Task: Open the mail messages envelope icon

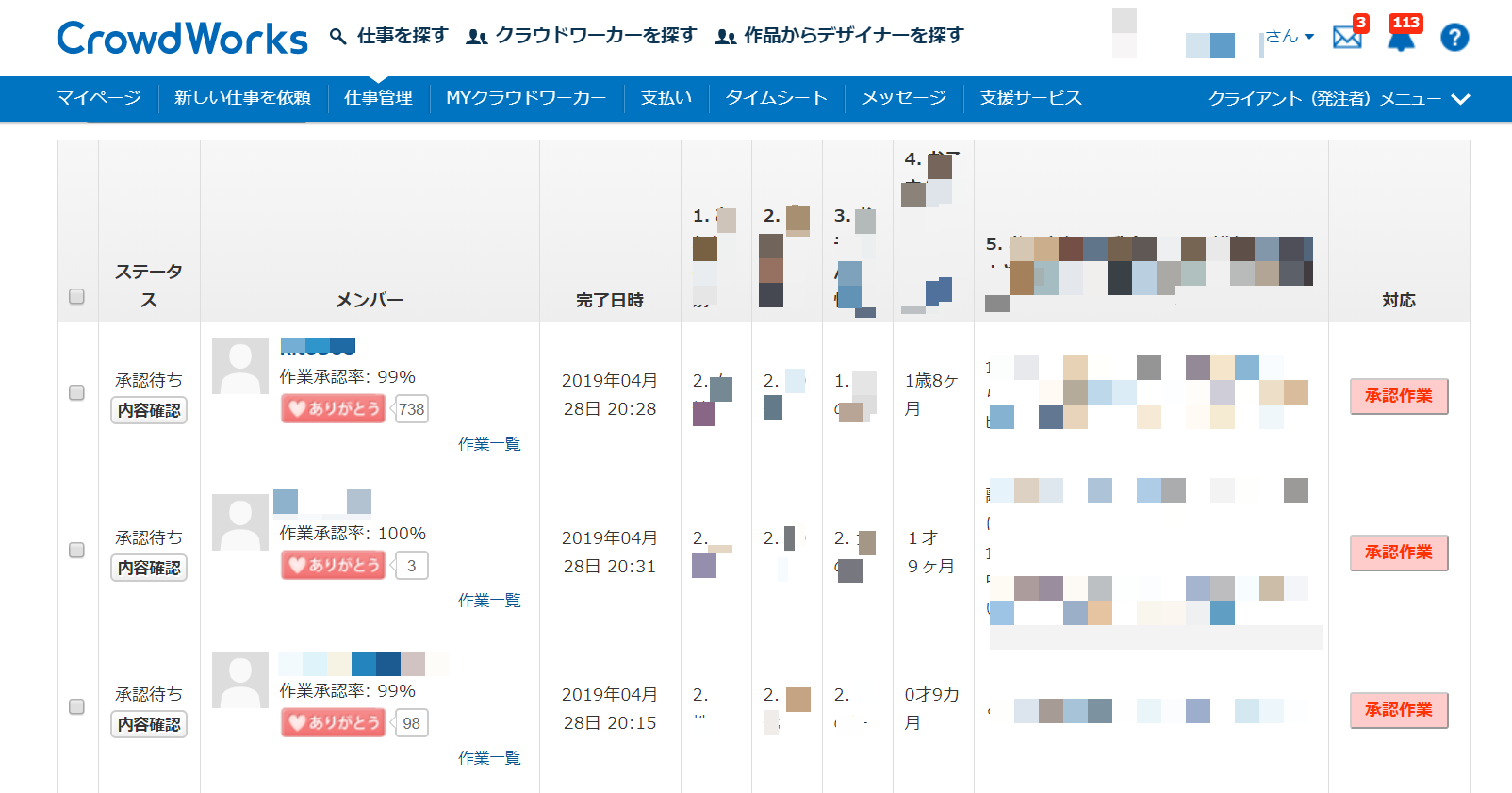Action: [x=1347, y=38]
